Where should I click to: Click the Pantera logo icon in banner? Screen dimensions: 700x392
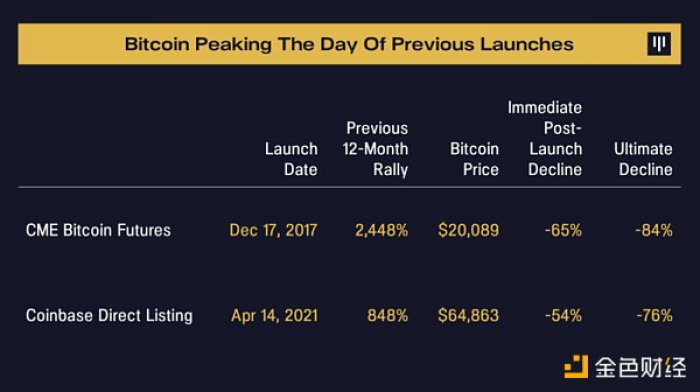pyautogui.click(x=659, y=44)
